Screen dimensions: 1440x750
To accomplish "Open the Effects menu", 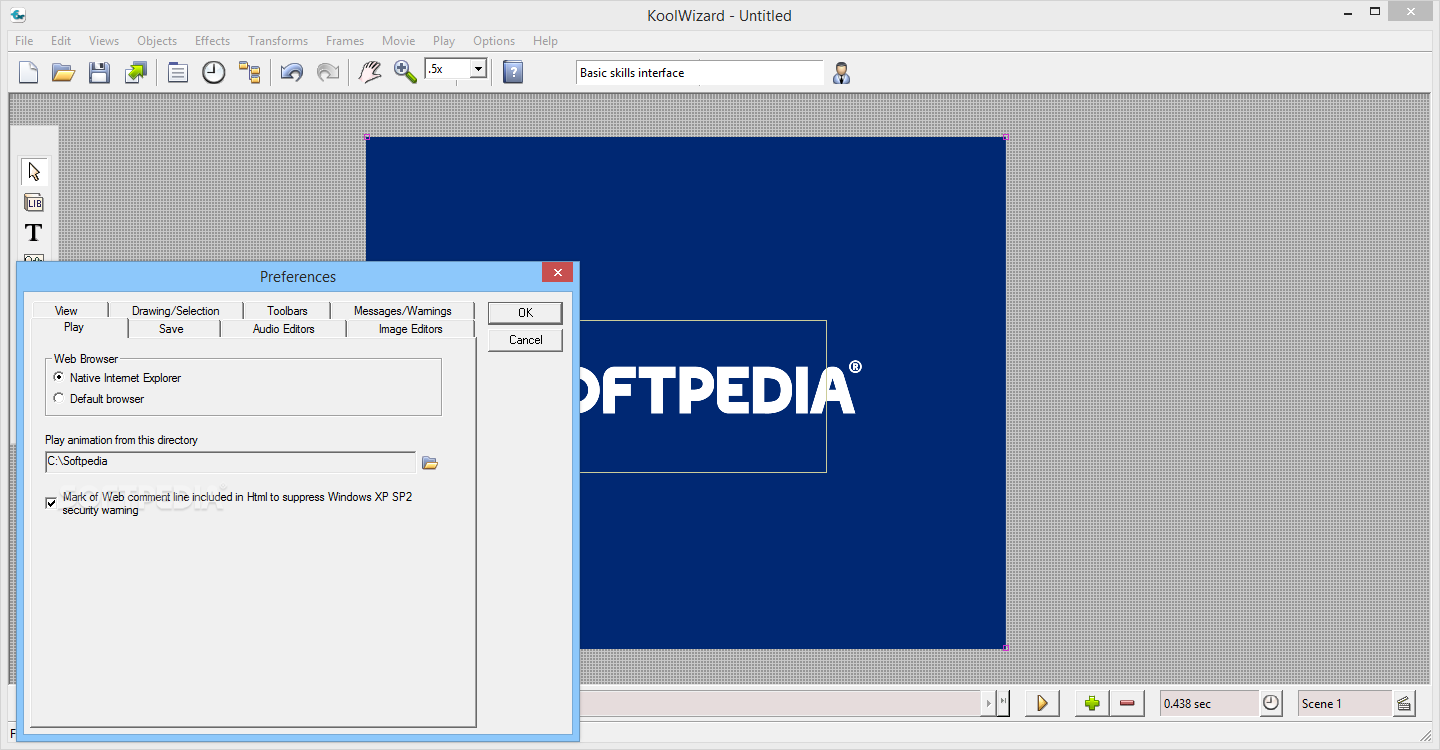I will 212,41.
